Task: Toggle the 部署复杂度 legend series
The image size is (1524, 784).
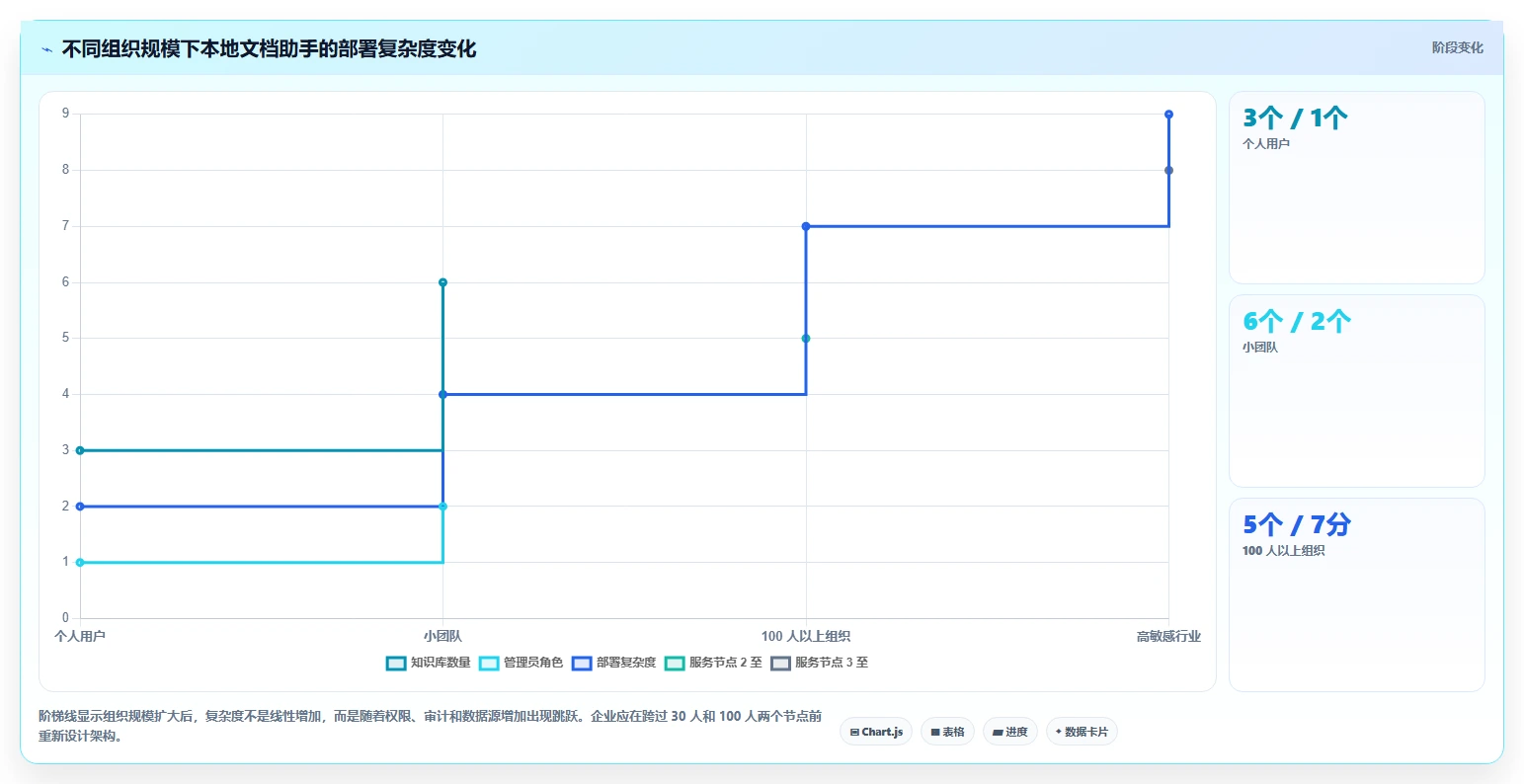Action: click(x=614, y=663)
